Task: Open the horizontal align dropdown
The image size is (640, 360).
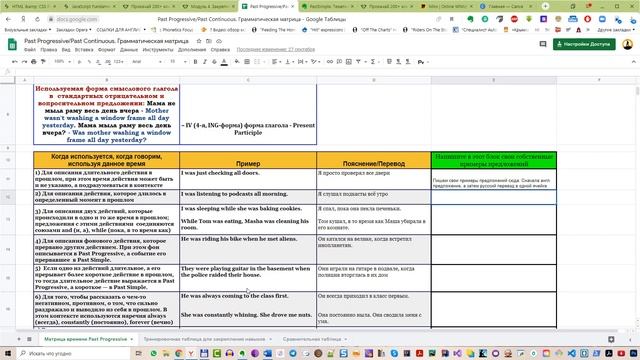Action: tap(276, 62)
